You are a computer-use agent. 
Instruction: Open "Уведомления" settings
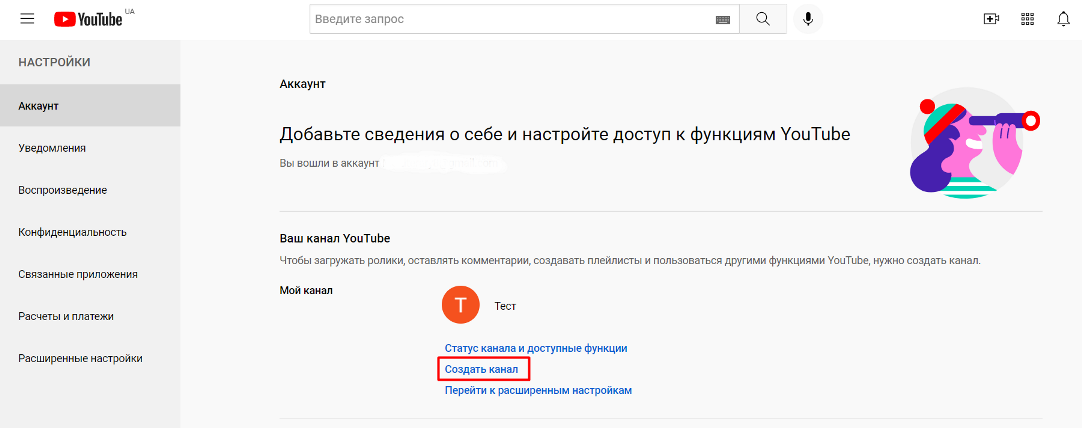(x=90, y=148)
